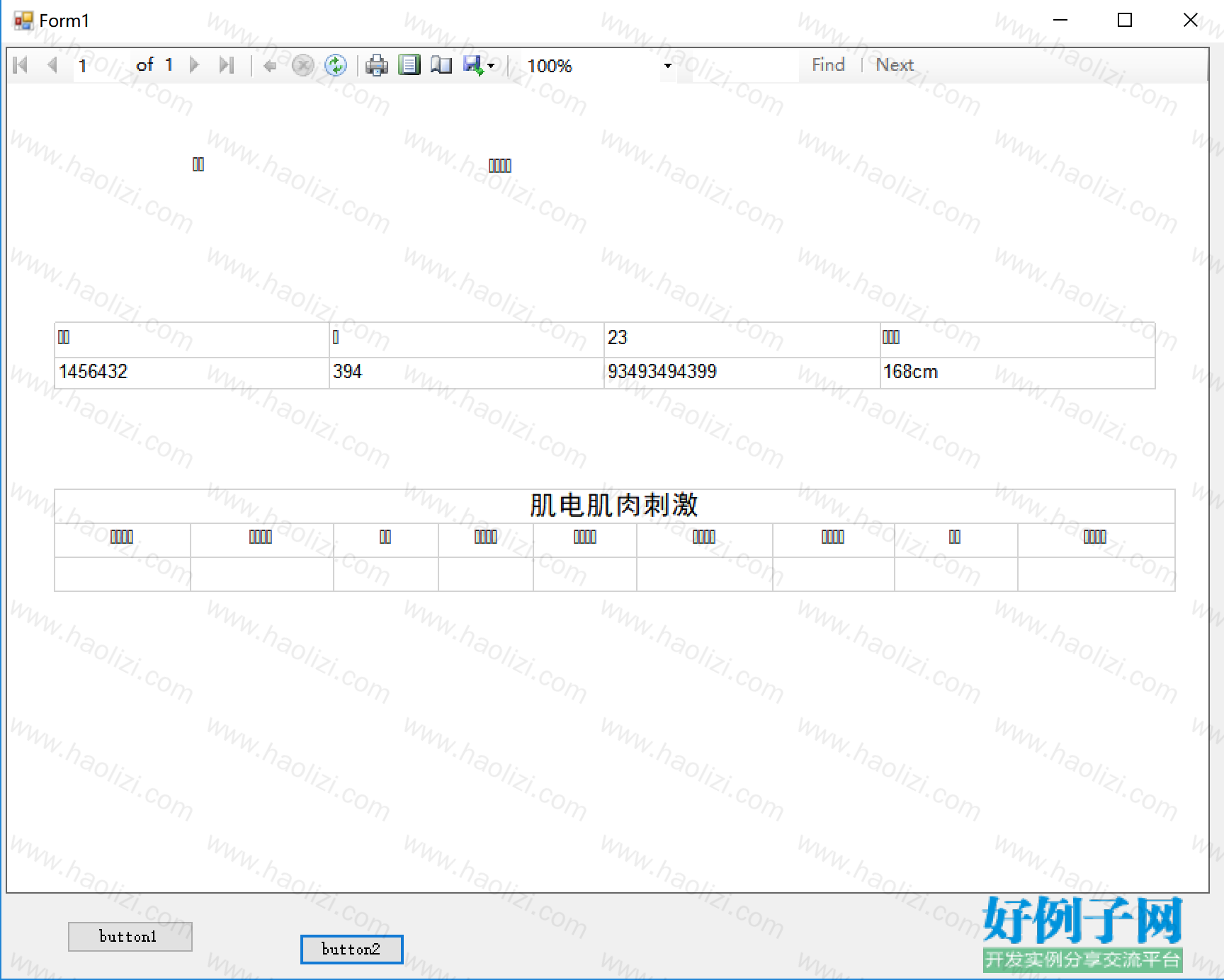Minimize the Form1 window
This screenshot has height=980, width=1224.
(1060, 20)
